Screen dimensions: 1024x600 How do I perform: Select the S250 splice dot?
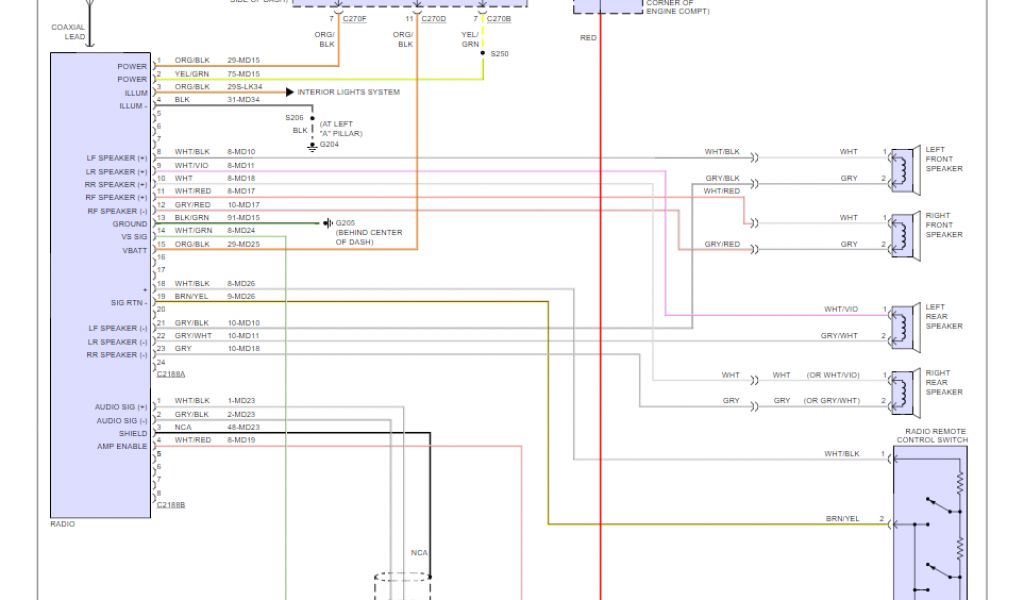482,53
